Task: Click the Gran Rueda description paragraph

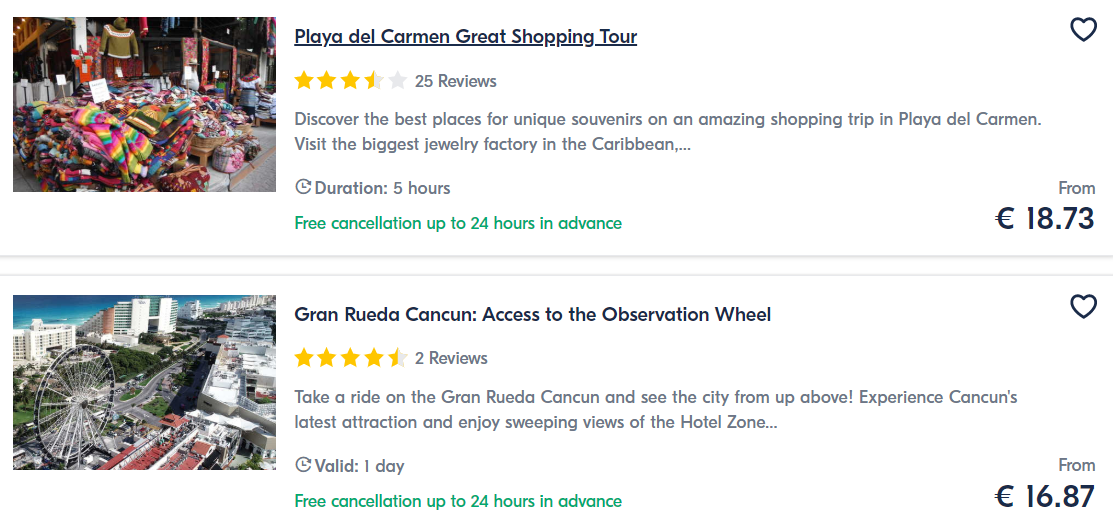Action: coord(656,410)
